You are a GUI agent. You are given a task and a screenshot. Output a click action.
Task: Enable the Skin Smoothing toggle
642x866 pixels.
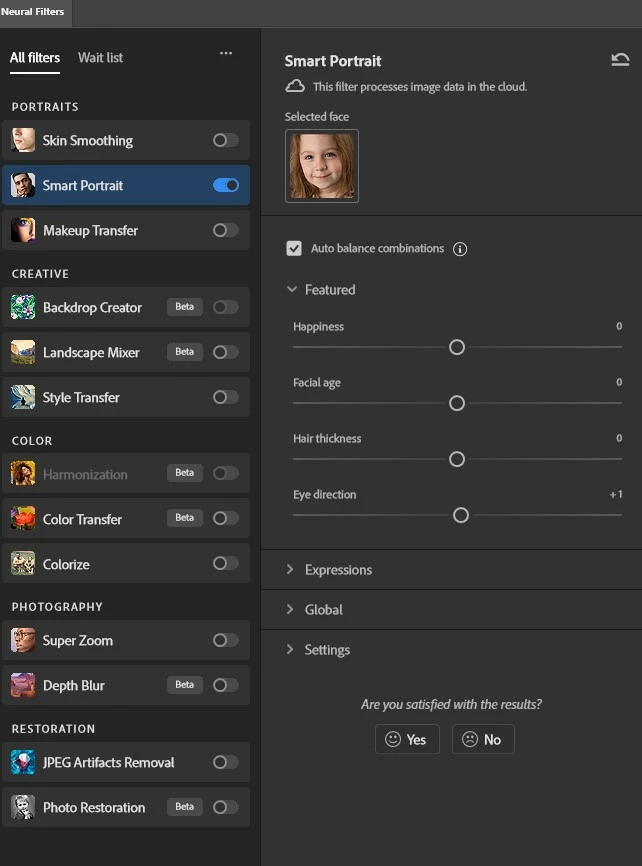coord(226,140)
